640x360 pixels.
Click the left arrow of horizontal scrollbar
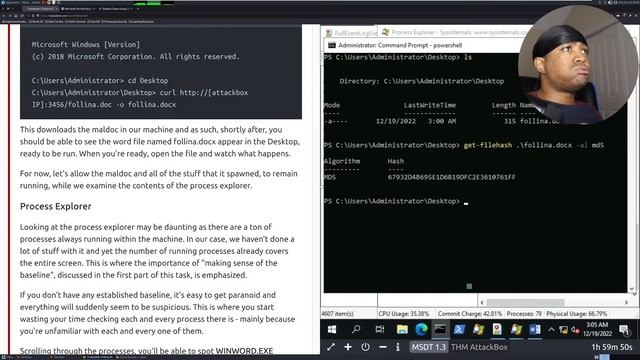click(x=482, y=302)
